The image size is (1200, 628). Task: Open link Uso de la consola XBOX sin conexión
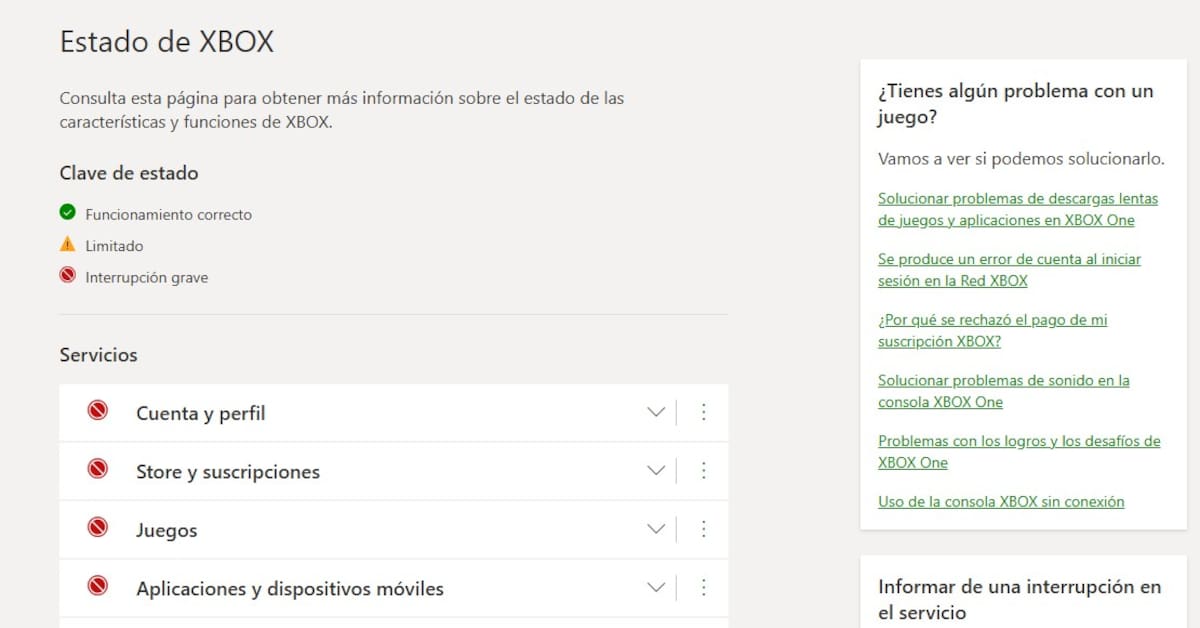(1001, 502)
